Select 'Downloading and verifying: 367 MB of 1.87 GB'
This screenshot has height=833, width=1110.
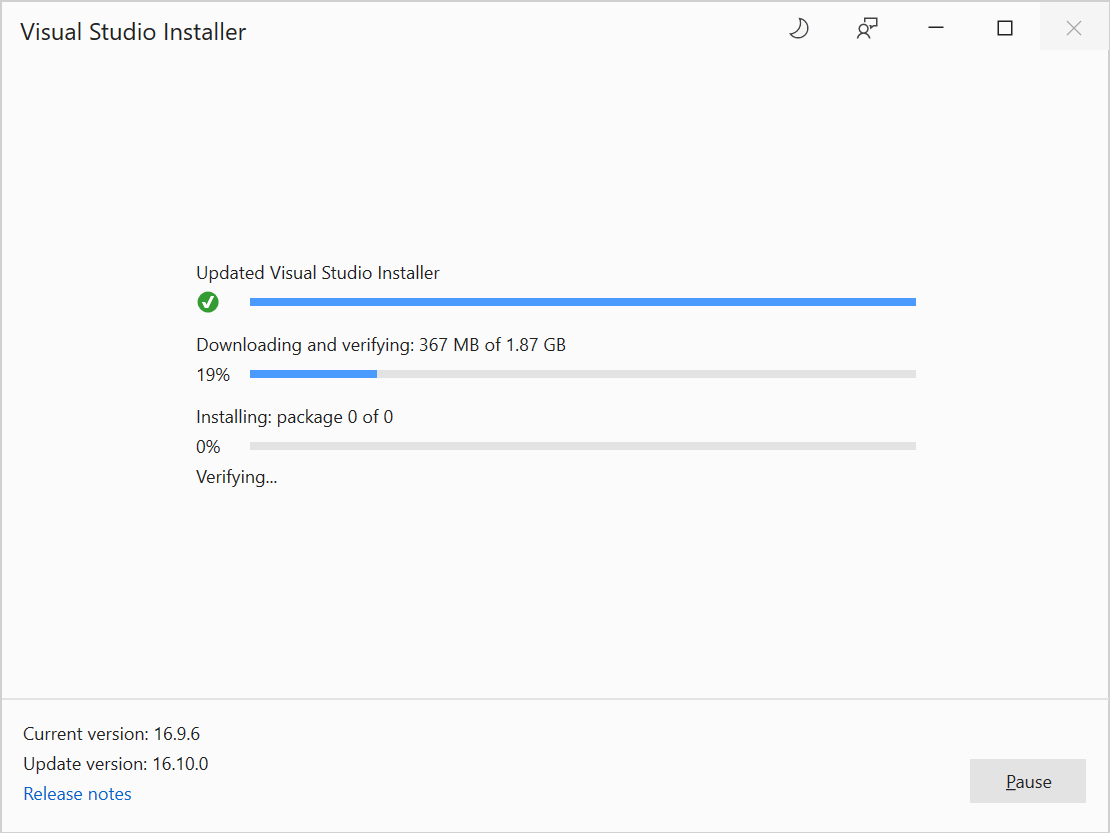pos(381,345)
